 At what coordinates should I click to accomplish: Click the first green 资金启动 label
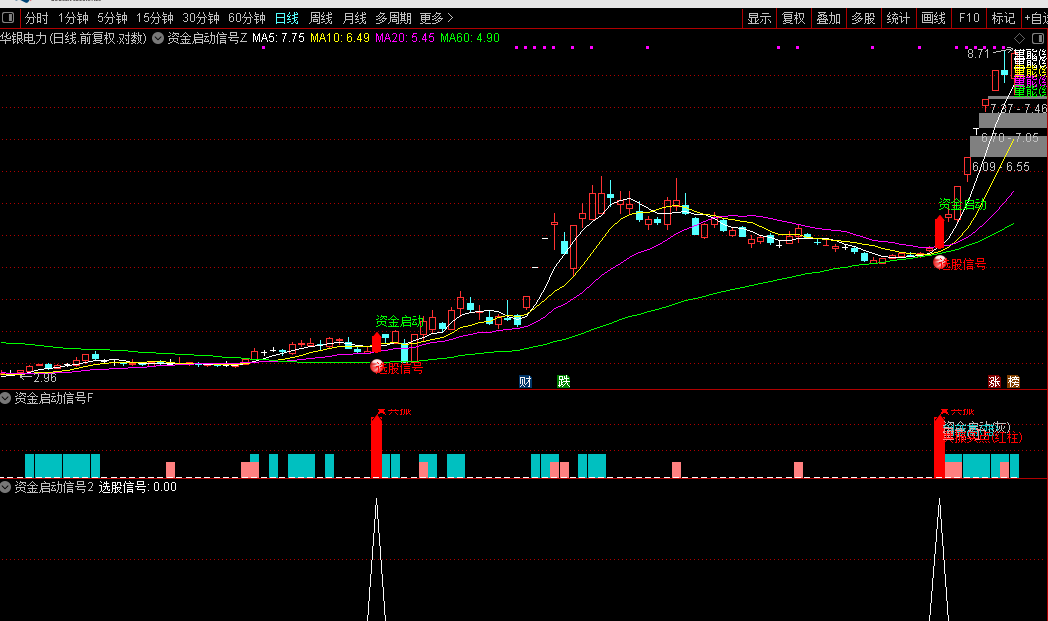[400, 322]
